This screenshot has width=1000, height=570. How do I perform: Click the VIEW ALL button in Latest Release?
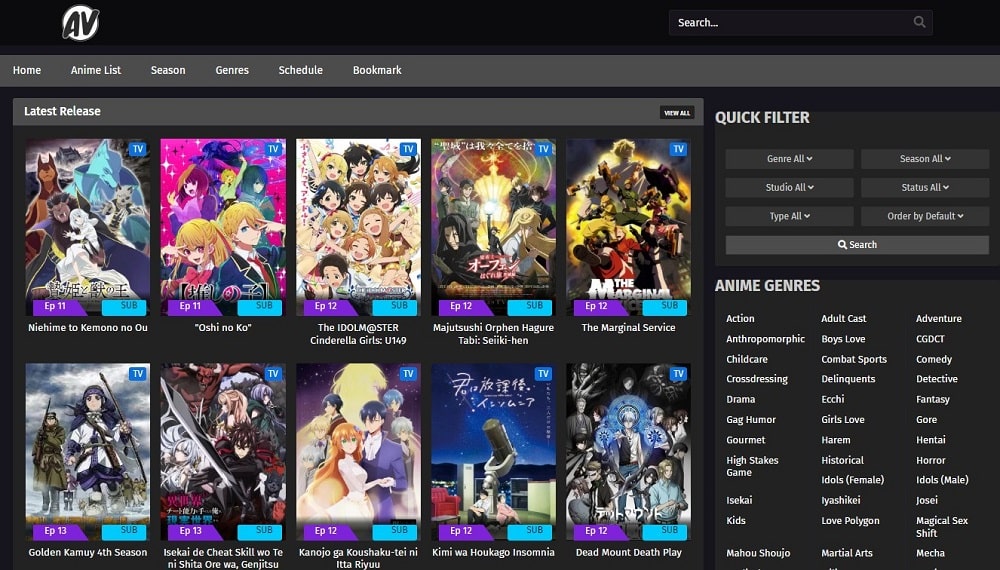tap(677, 113)
